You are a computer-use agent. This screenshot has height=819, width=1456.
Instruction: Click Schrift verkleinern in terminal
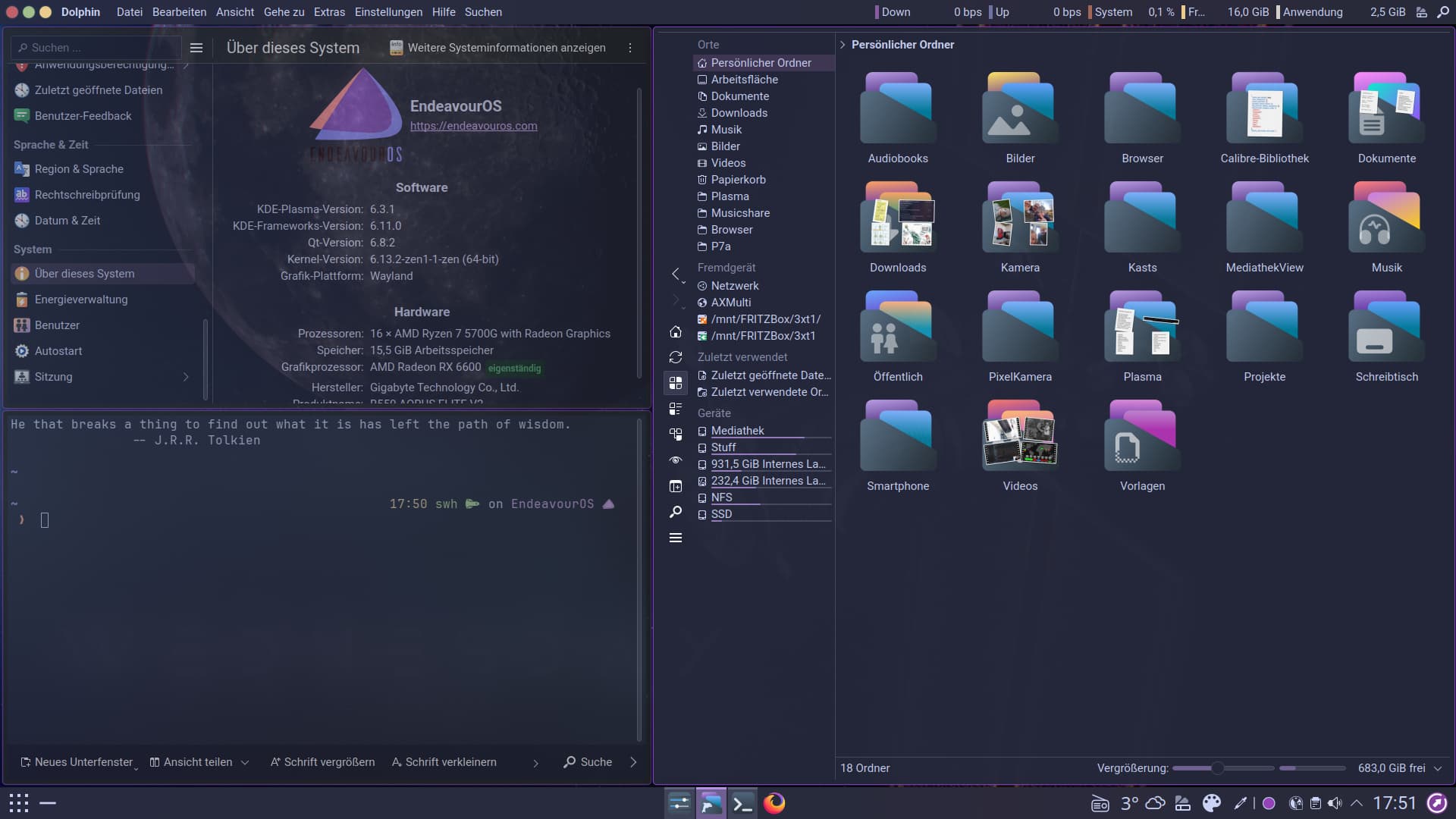tap(444, 762)
